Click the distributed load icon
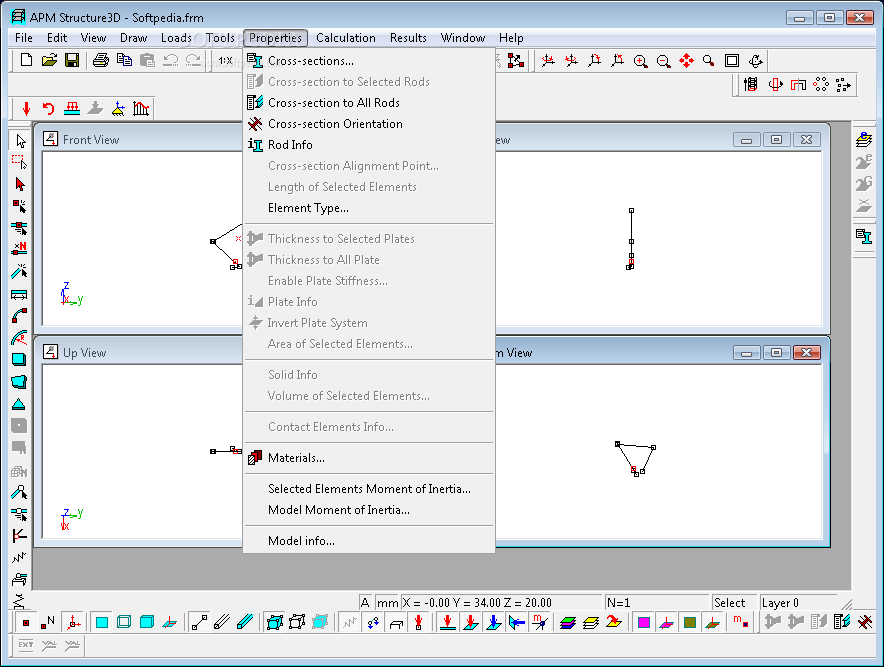This screenshot has width=884, height=667. (x=72, y=108)
